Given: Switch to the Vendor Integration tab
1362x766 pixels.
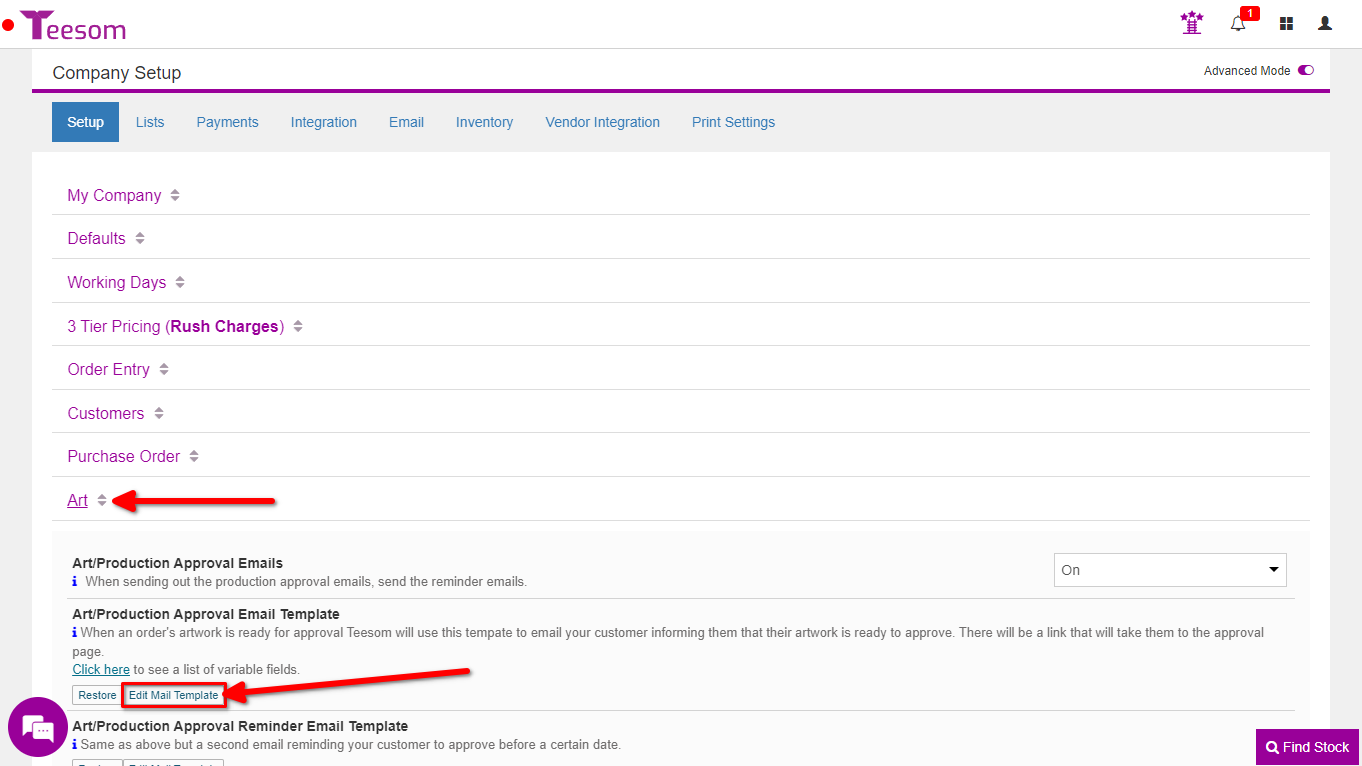Looking at the screenshot, I should point(602,122).
